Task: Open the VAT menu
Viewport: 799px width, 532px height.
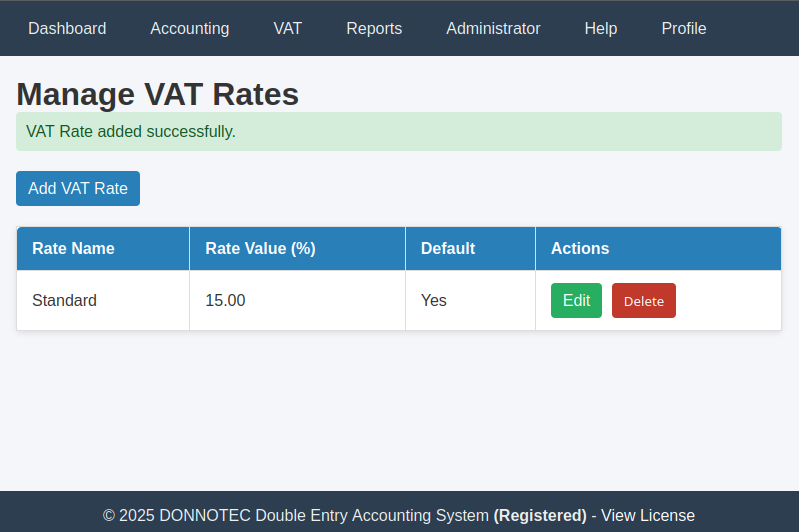Action: click(287, 29)
